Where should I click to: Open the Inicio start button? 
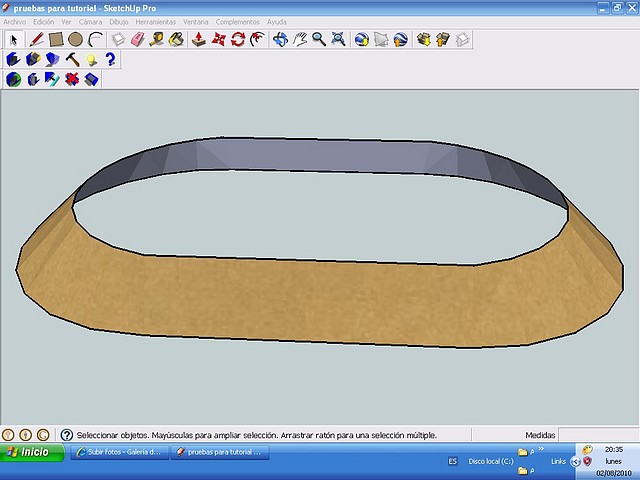click(x=32, y=452)
